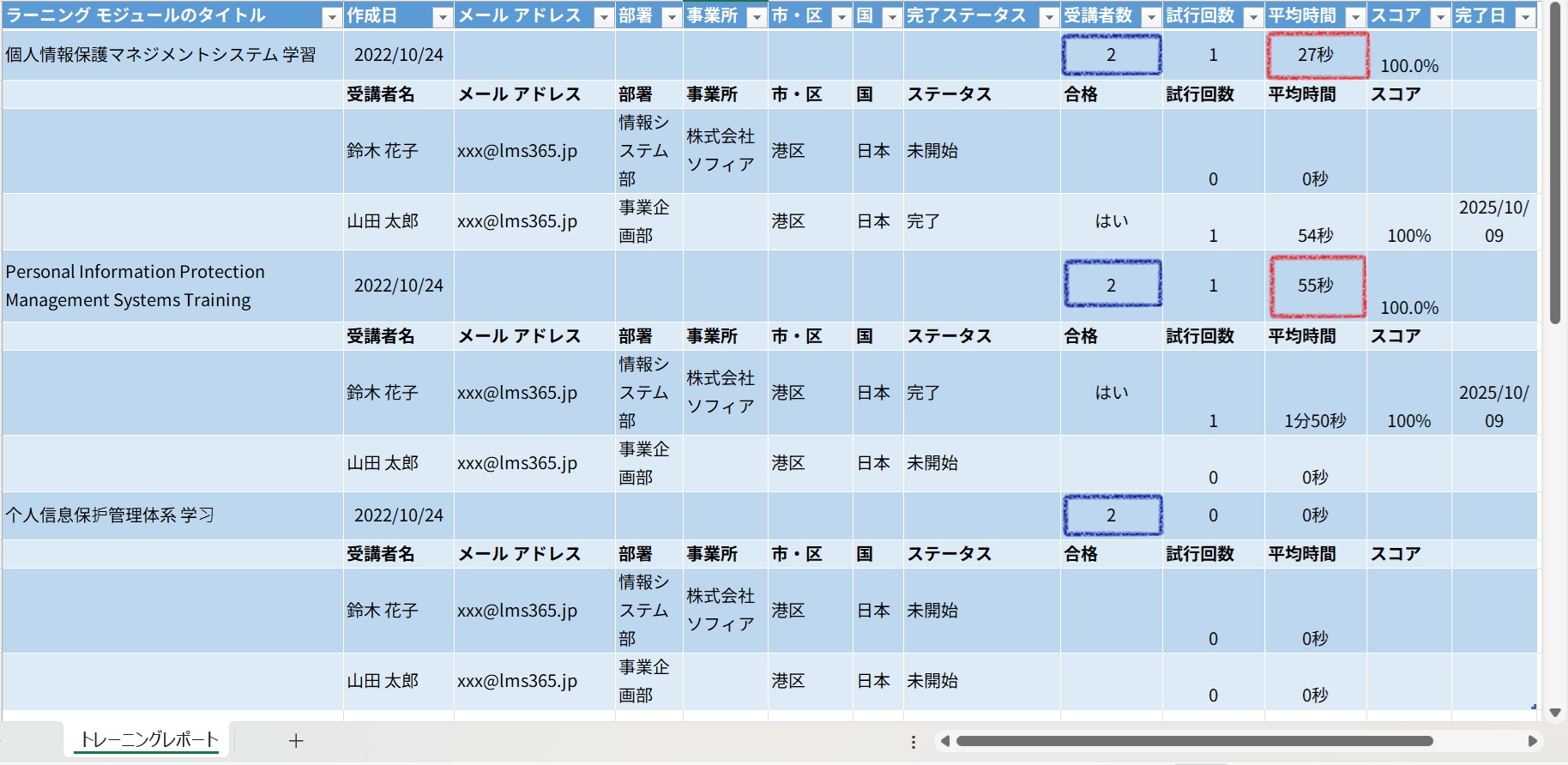Select ステータス sub-header under 个人信息保护管理体系 row
The height and width of the screenshot is (765, 1568).
(x=982, y=554)
